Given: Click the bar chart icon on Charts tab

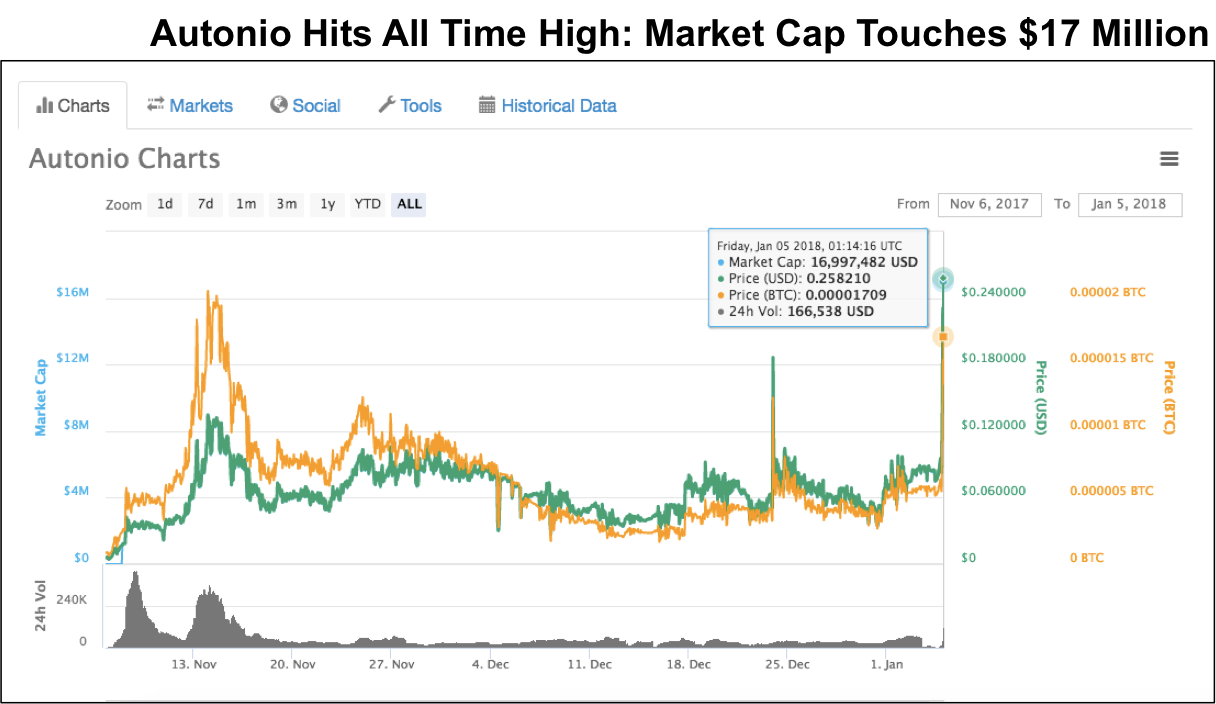Looking at the screenshot, I should (x=44, y=105).
